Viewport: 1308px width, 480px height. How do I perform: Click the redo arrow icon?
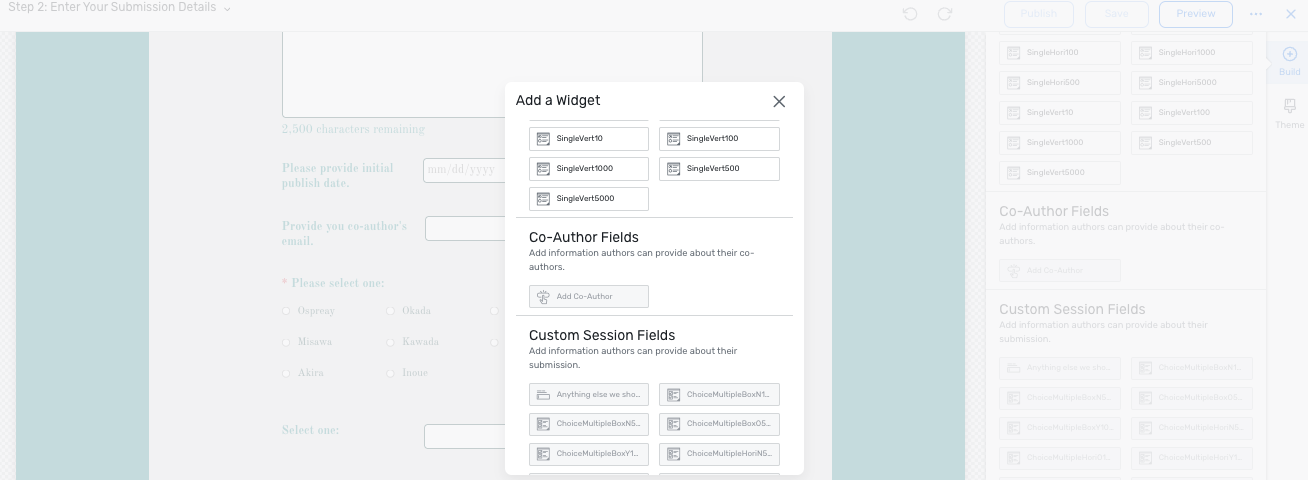click(x=944, y=14)
